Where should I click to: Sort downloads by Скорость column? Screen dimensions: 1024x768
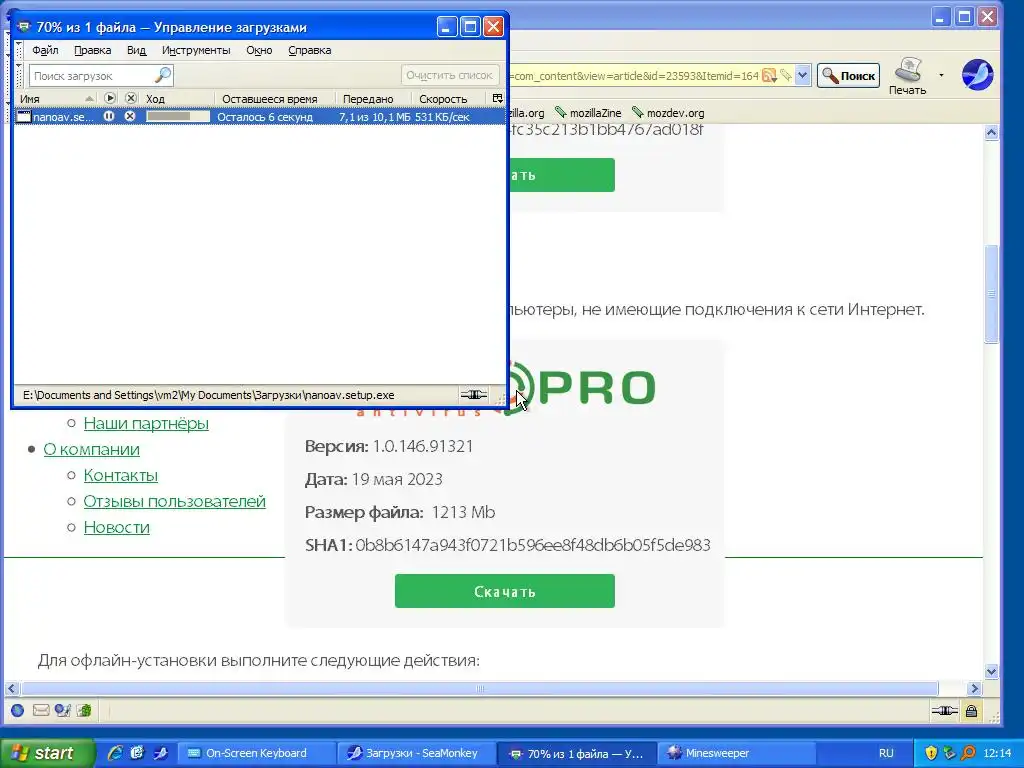click(451, 99)
